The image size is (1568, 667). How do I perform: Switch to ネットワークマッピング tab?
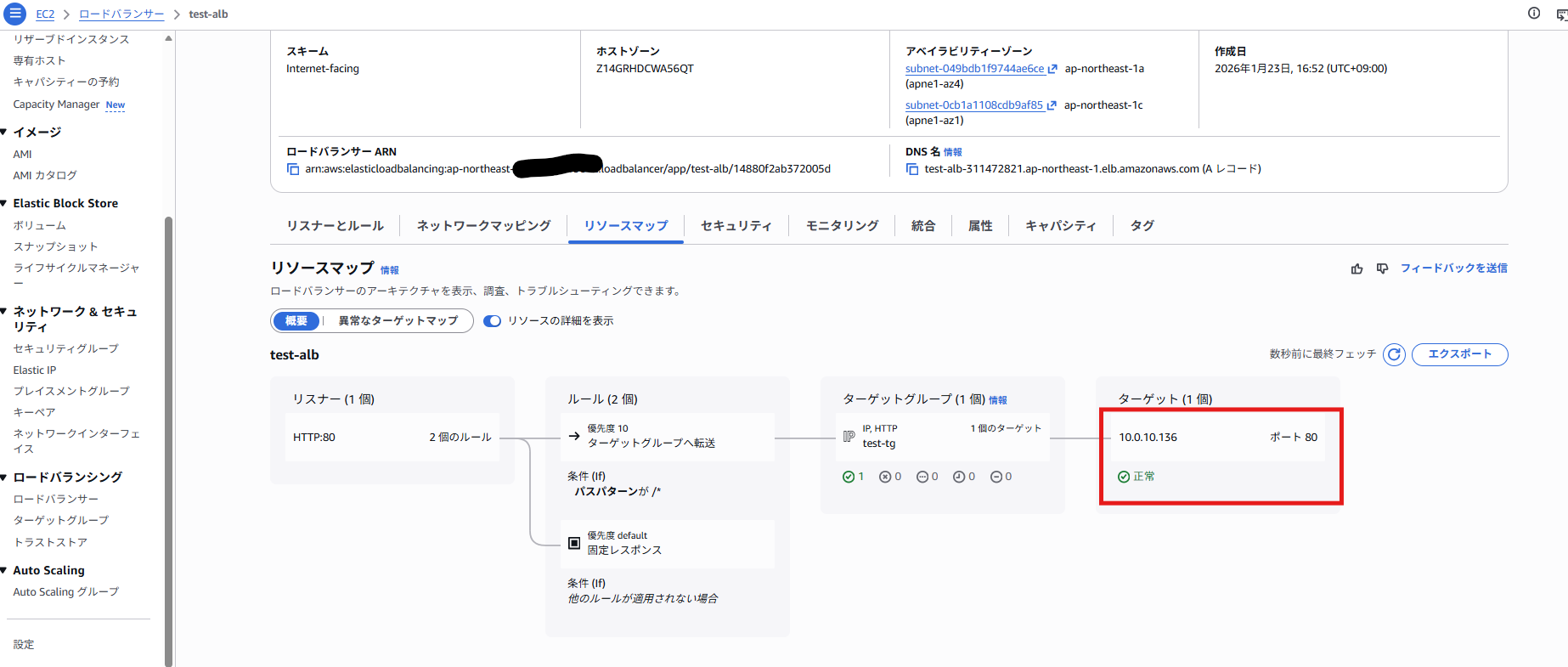(x=483, y=226)
